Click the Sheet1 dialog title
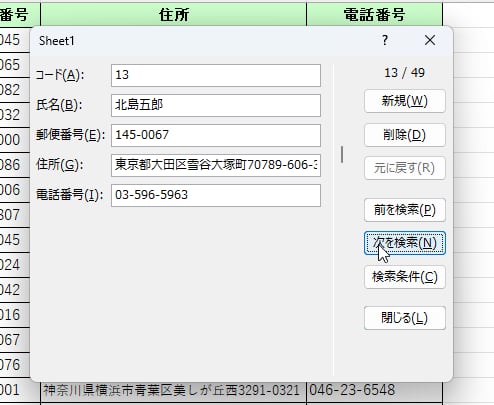The width and height of the screenshot is (494, 405). 57,41
